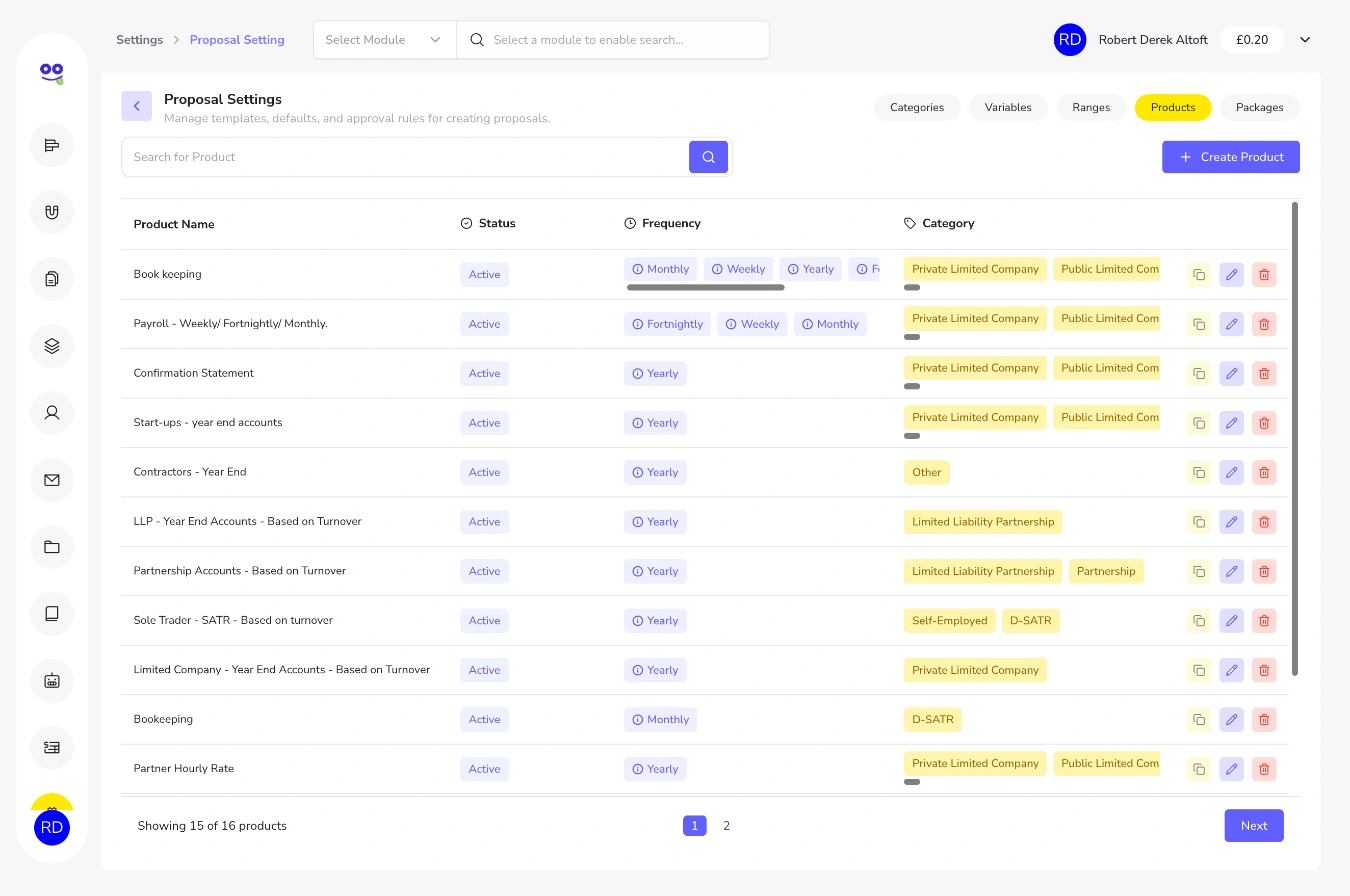Delete the Contractors - Year End product

pos(1264,473)
